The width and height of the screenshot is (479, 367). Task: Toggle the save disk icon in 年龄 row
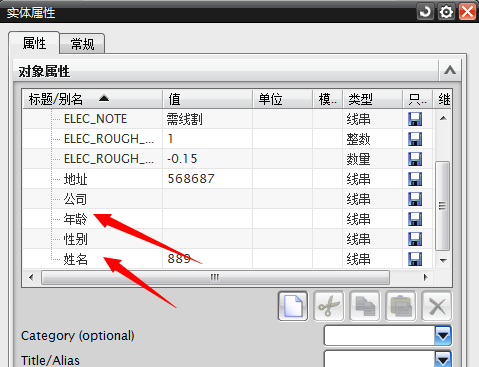pyautogui.click(x=415, y=219)
